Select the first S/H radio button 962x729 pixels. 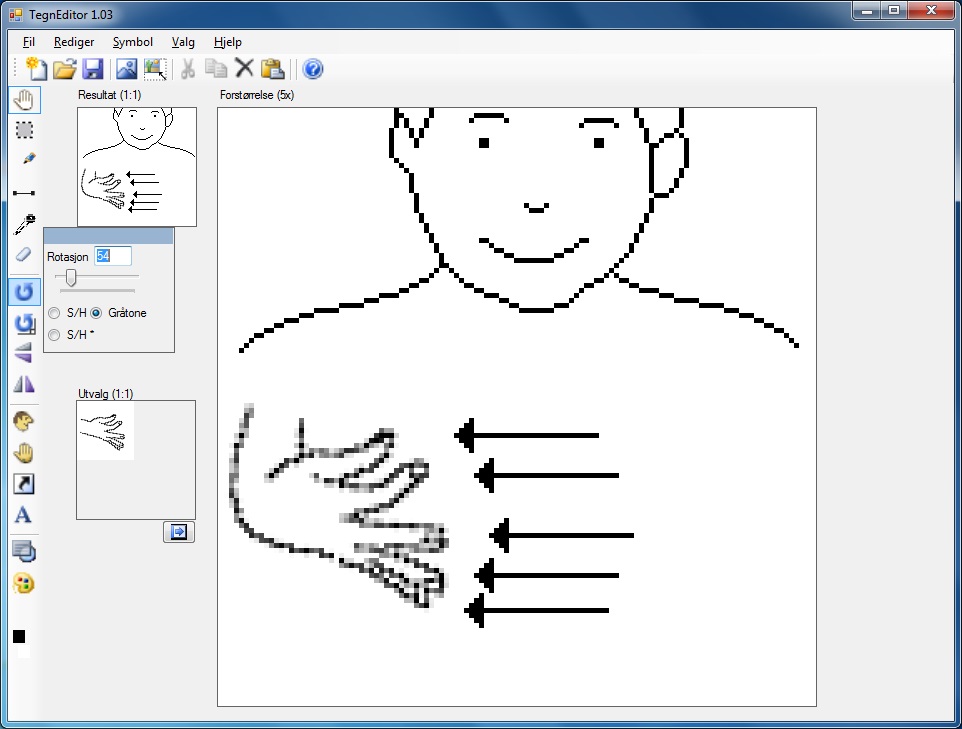tap(54, 313)
